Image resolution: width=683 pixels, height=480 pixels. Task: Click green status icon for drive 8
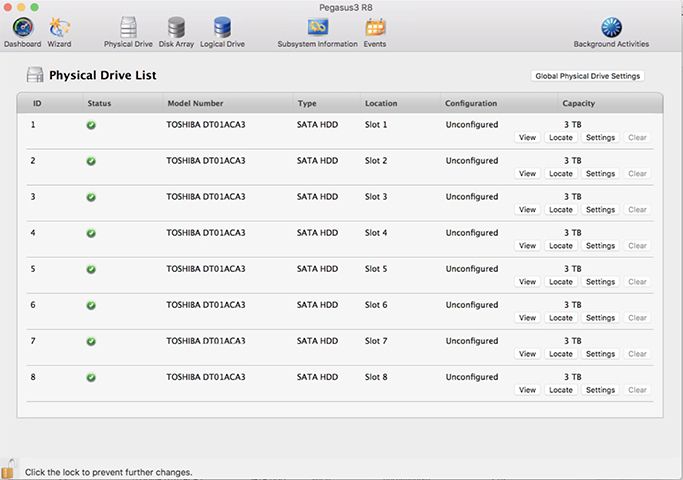pos(91,378)
